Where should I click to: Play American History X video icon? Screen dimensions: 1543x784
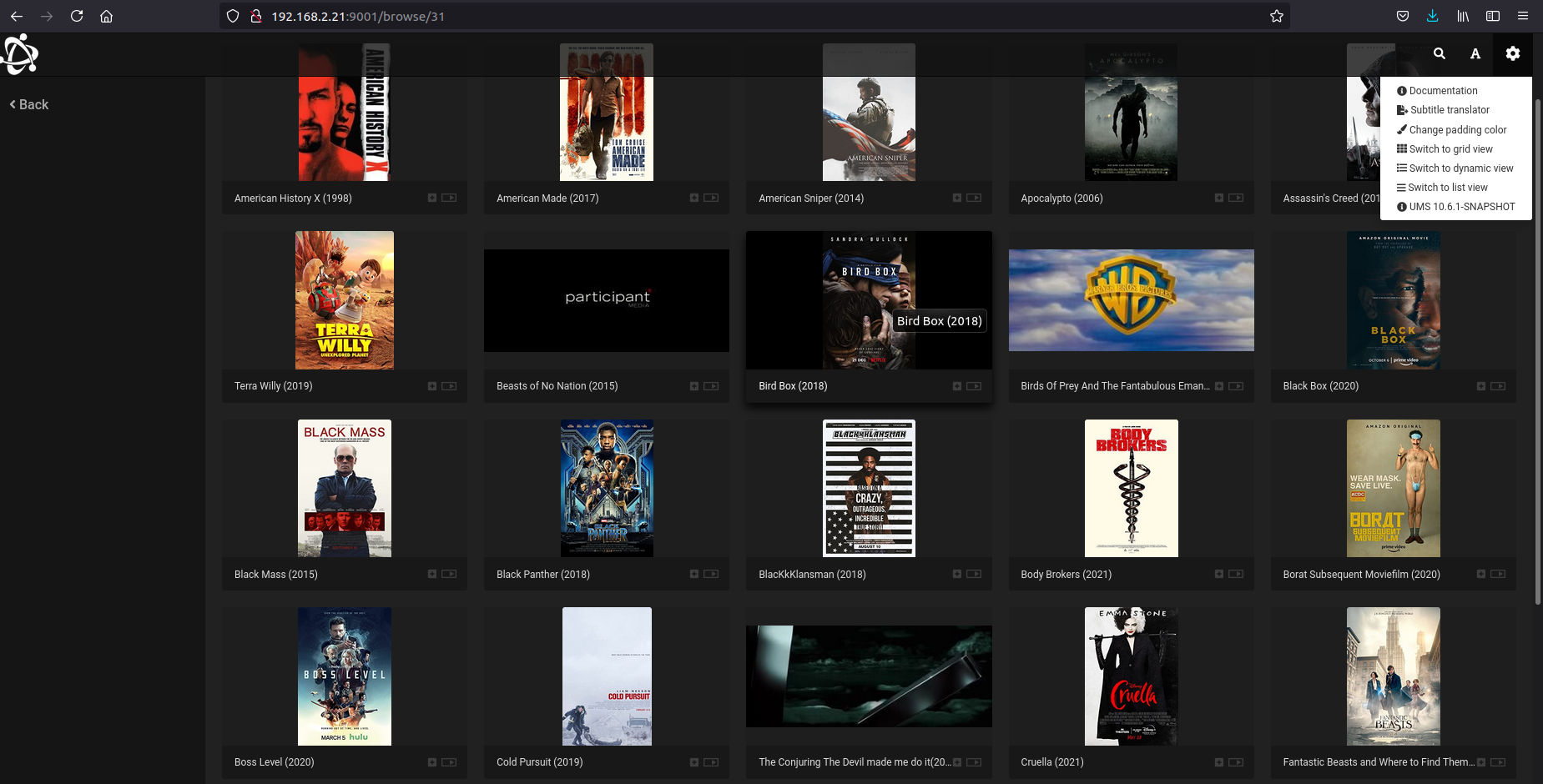pos(449,198)
